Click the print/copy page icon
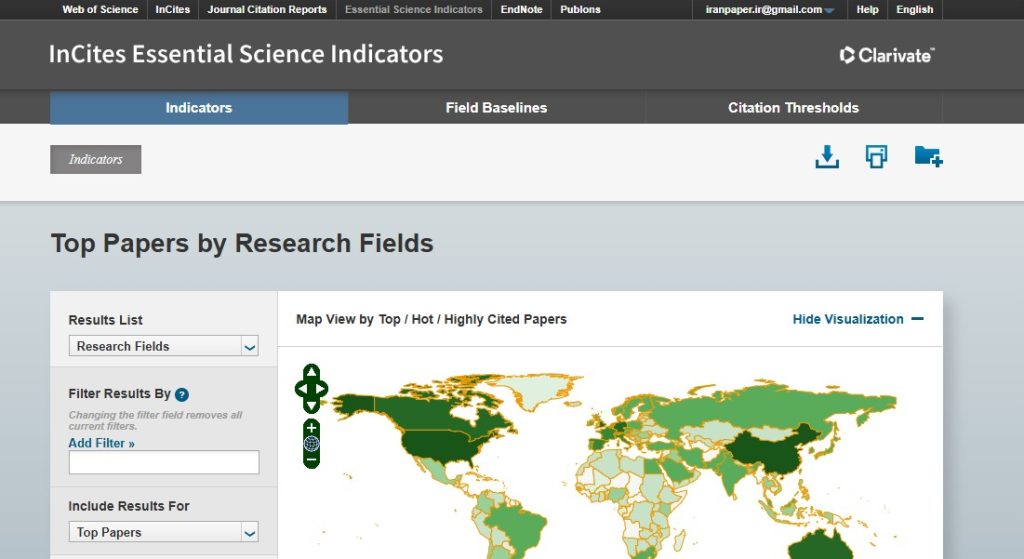Viewport: 1024px width, 559px height. pyautogui.click(x=876, y=157)
